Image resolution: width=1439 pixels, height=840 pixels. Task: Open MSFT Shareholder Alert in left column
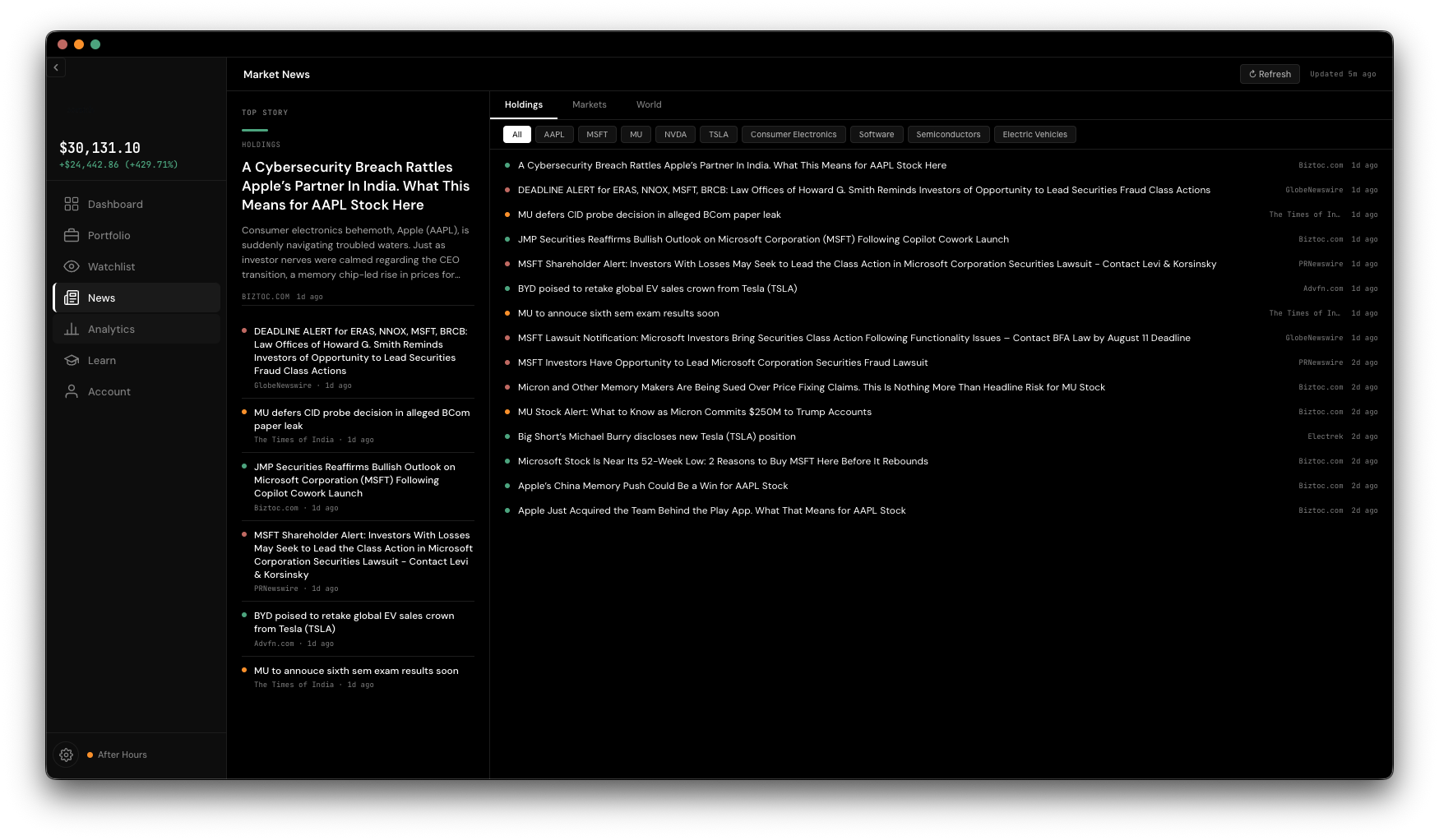tap(358, 561)
